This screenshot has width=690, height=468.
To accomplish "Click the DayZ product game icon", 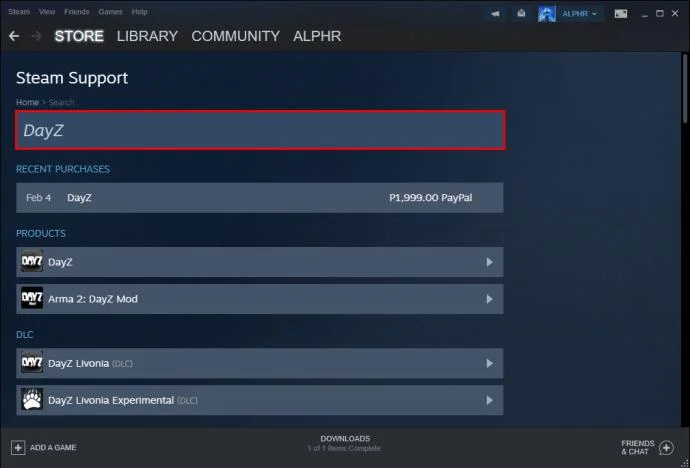I will pos(32,262).
